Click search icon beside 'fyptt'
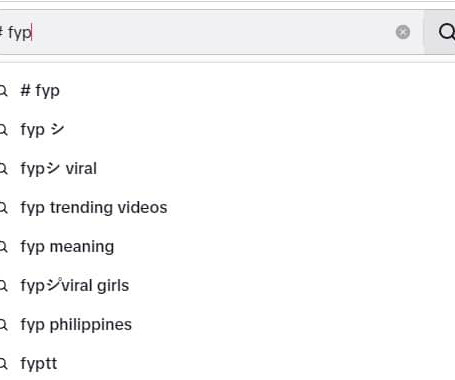This screenshot has width=455, height=380. (x=3, y=364)
